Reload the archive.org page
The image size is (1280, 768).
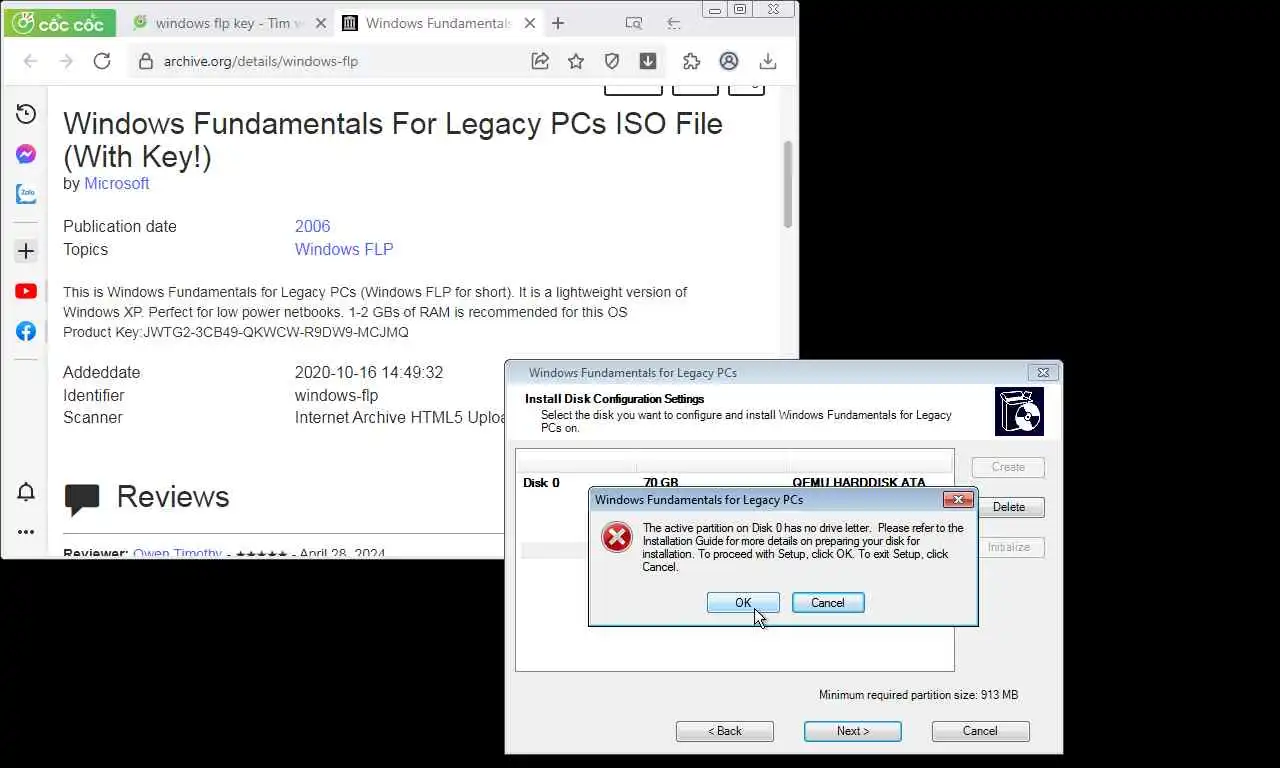pos(102,61)
